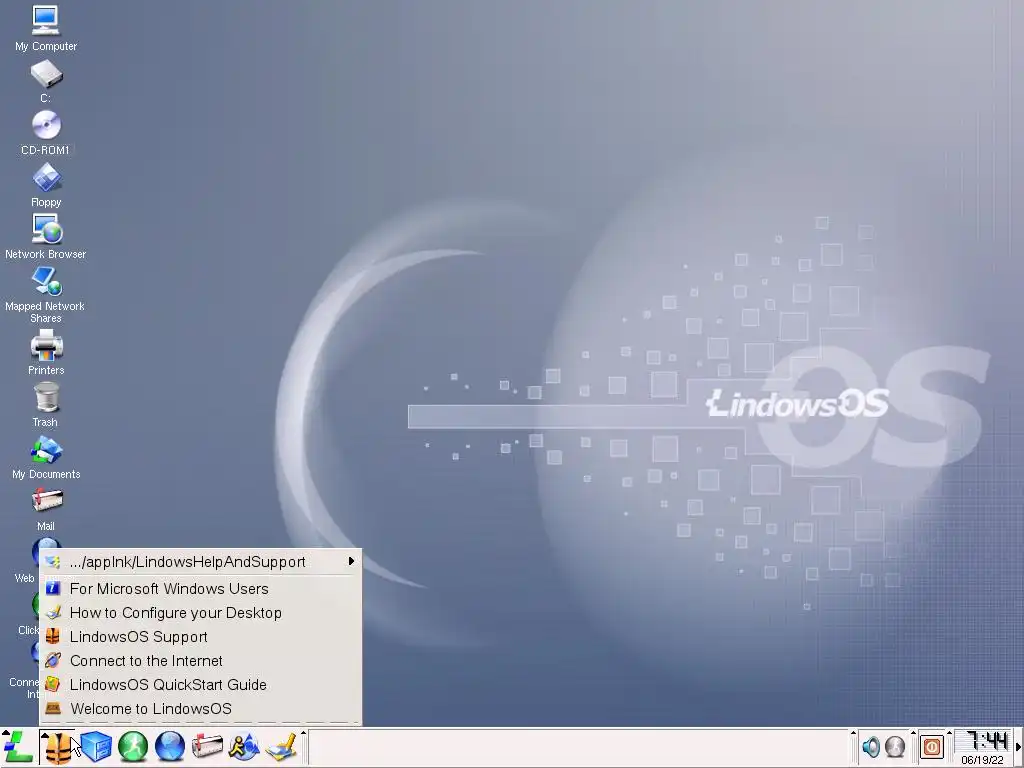Click the applet handle arrow left of power button

pos(913,733)
